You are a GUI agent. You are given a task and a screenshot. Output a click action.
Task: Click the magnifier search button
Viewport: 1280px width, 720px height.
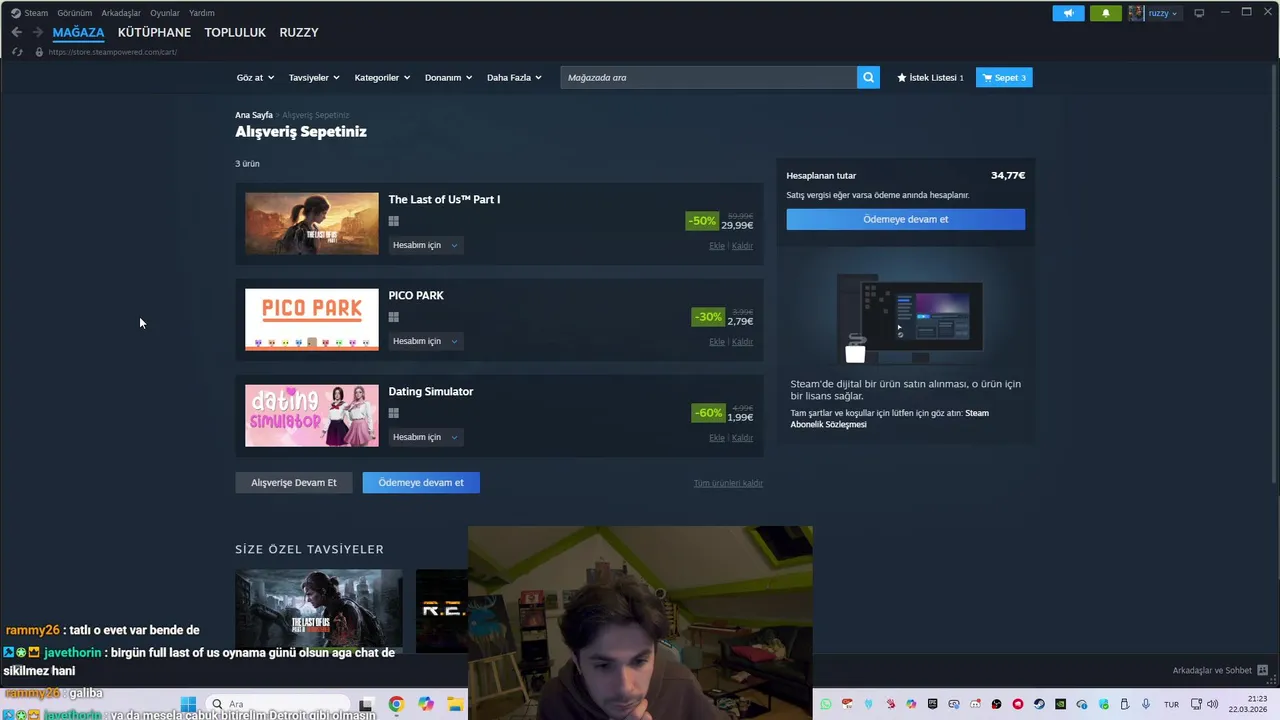tap(868, 77)
